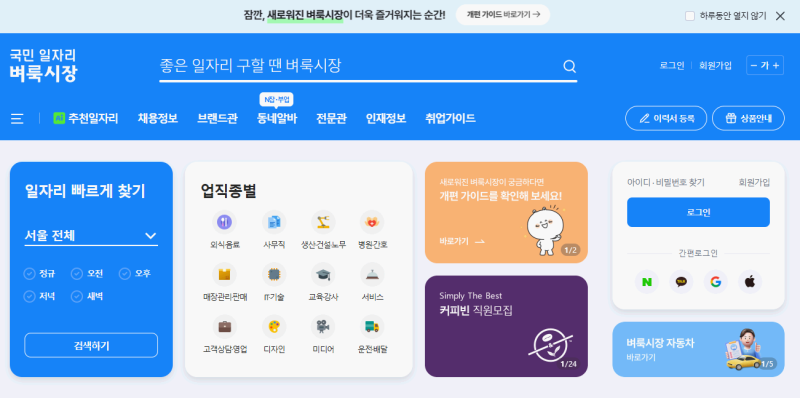The image size is (800, 398).
Task: Click 개편 가이드 바로가기 button
Action: (503, 15)
